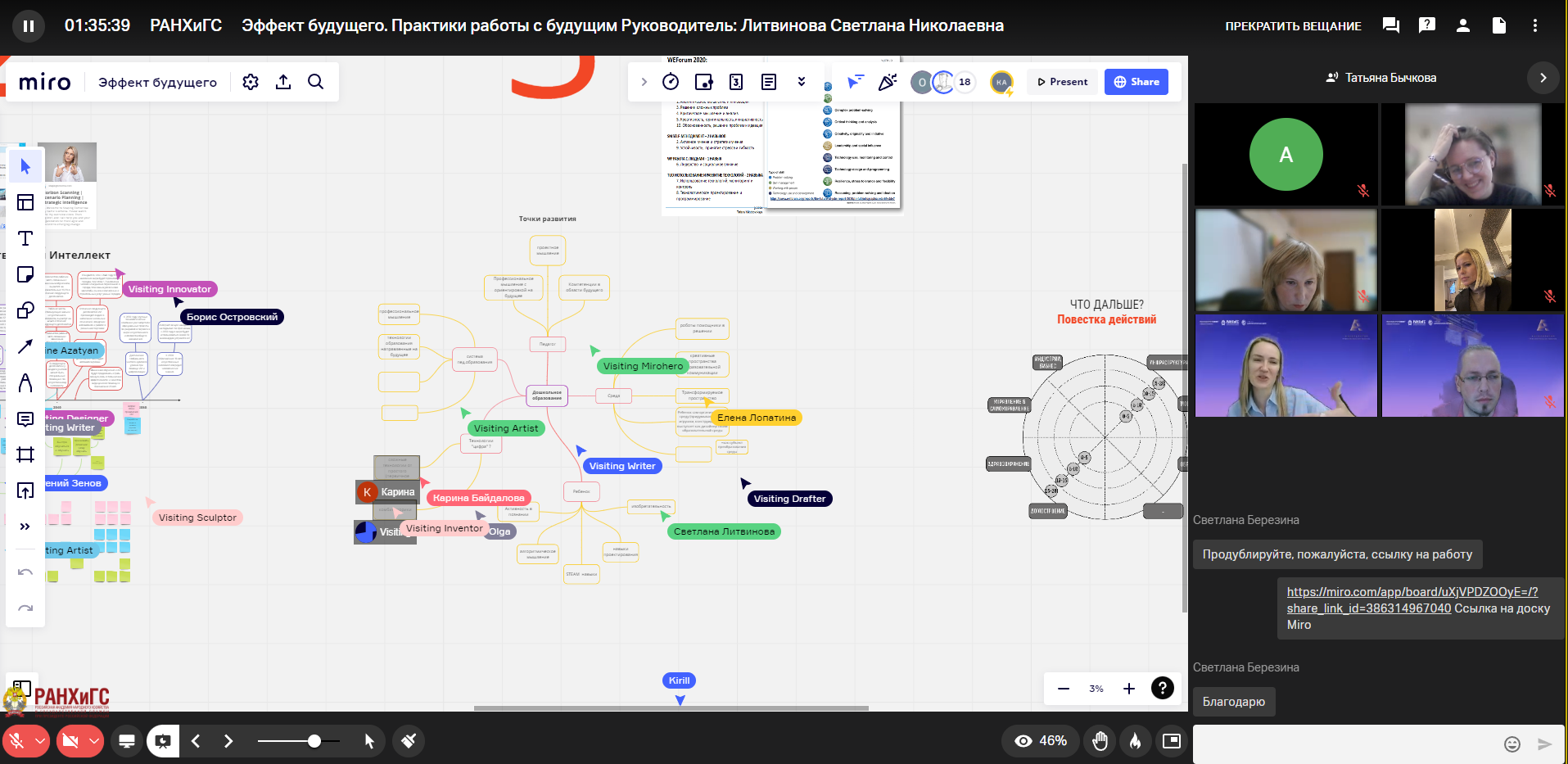Toggle the picture-in-picture layout button
Screen dimensions: 1568x764
[1172, 741]
